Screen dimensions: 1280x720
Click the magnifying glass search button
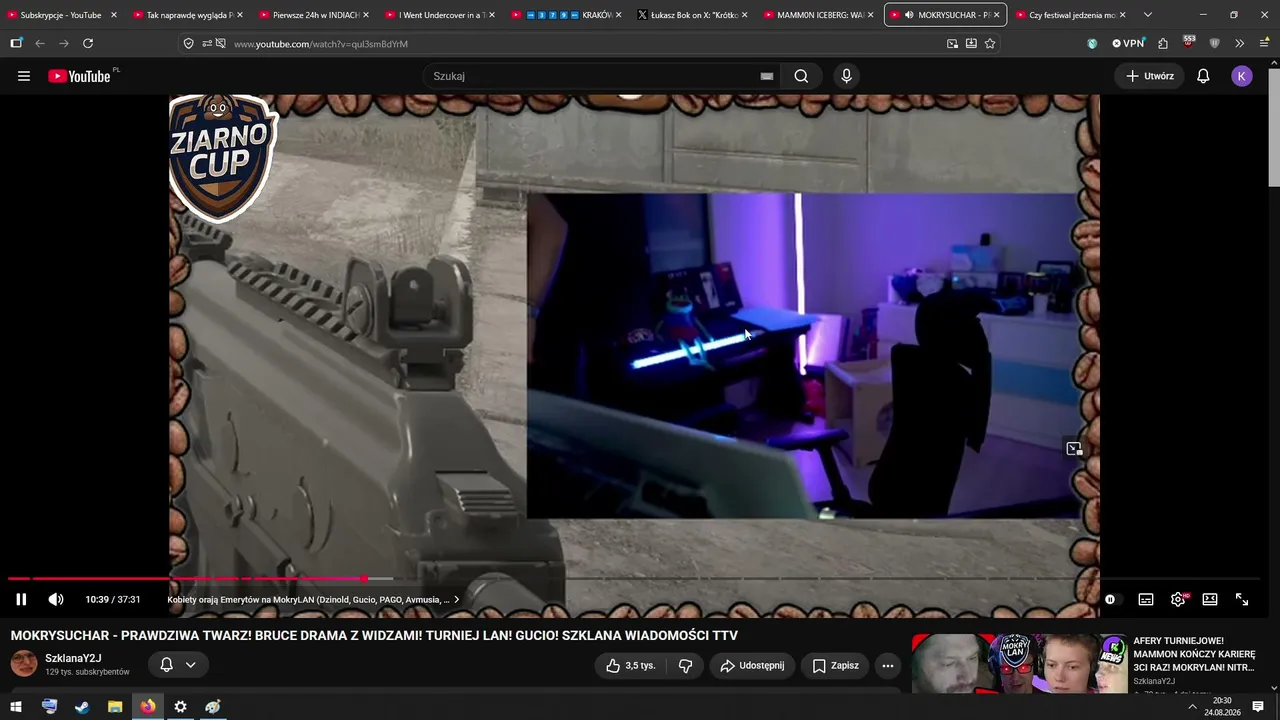point(801,76)
